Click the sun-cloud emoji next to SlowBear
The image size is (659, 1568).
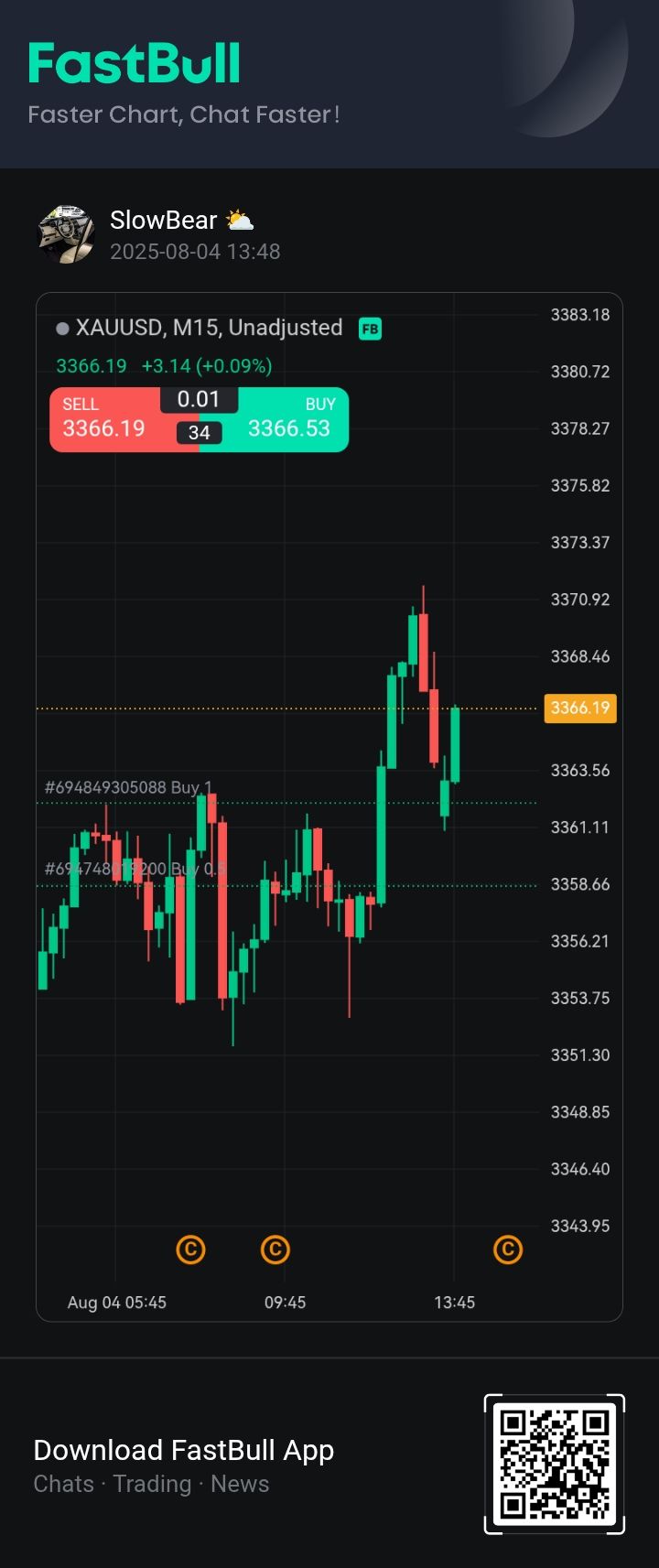(x=240, y=221)
